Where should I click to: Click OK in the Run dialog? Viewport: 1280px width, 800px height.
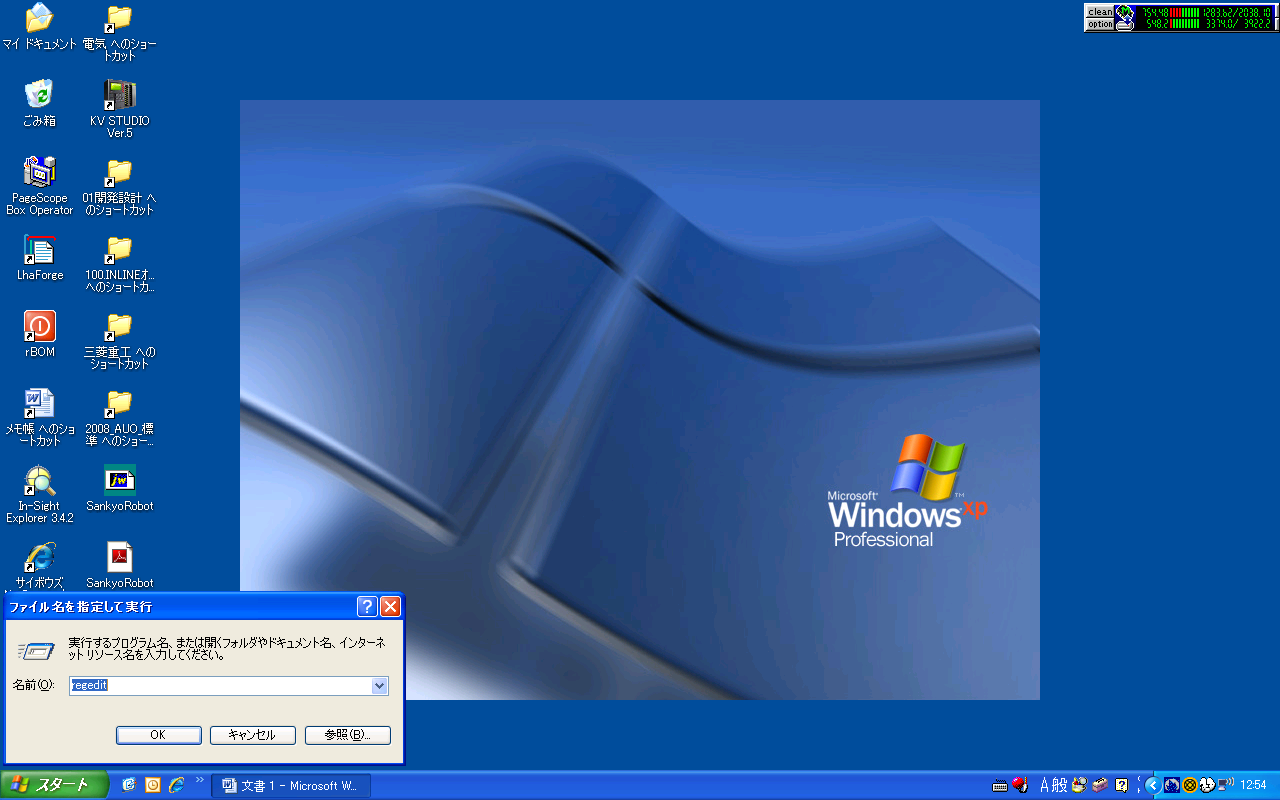point(158,735)
